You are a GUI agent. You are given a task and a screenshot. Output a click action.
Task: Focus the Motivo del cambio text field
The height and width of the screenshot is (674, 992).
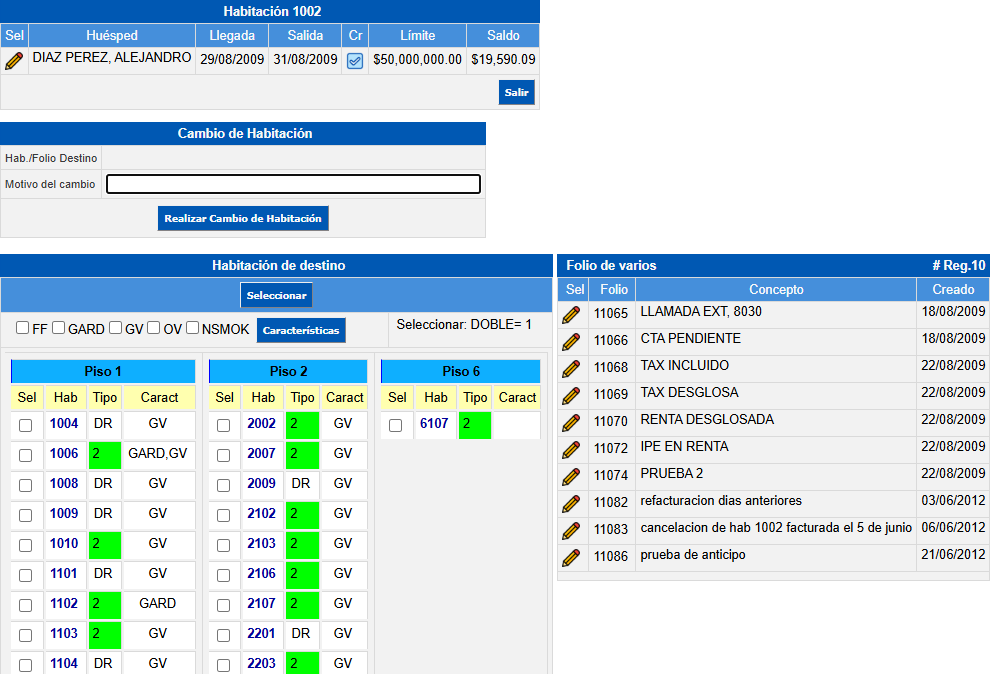[x=293, y=184]
